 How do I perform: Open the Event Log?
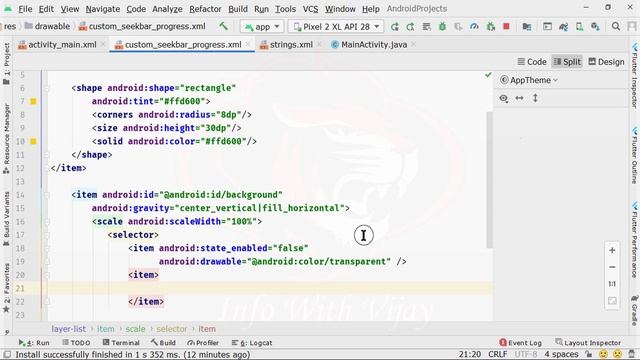(x=520, y=343)
